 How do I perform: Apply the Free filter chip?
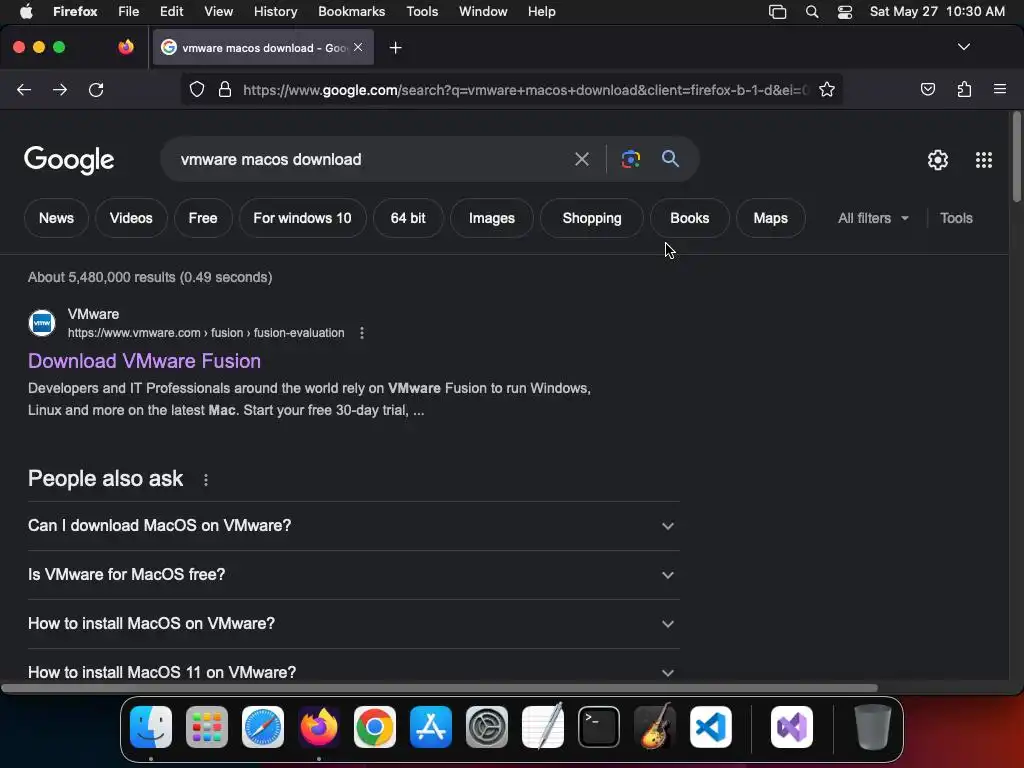[x=203, y=218]
